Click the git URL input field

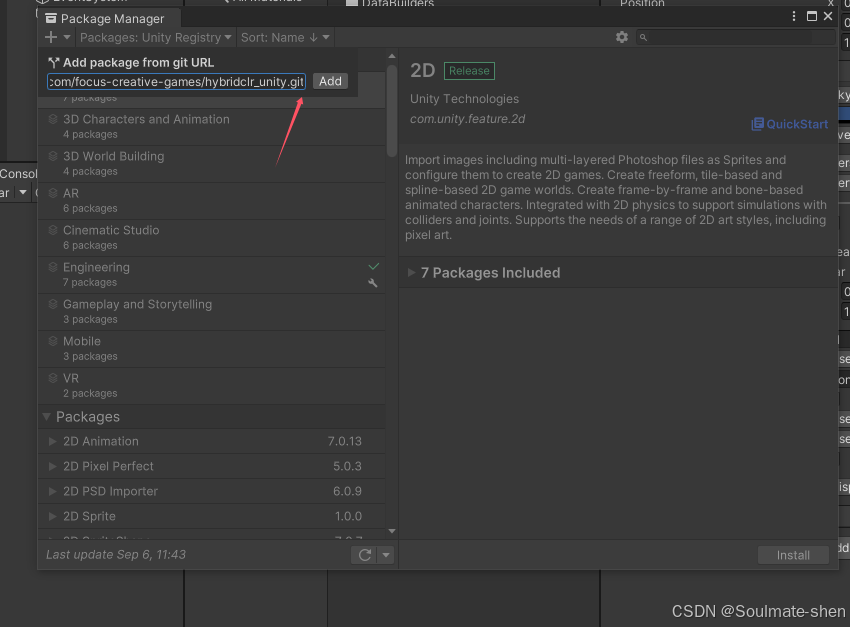pos(176,82)
